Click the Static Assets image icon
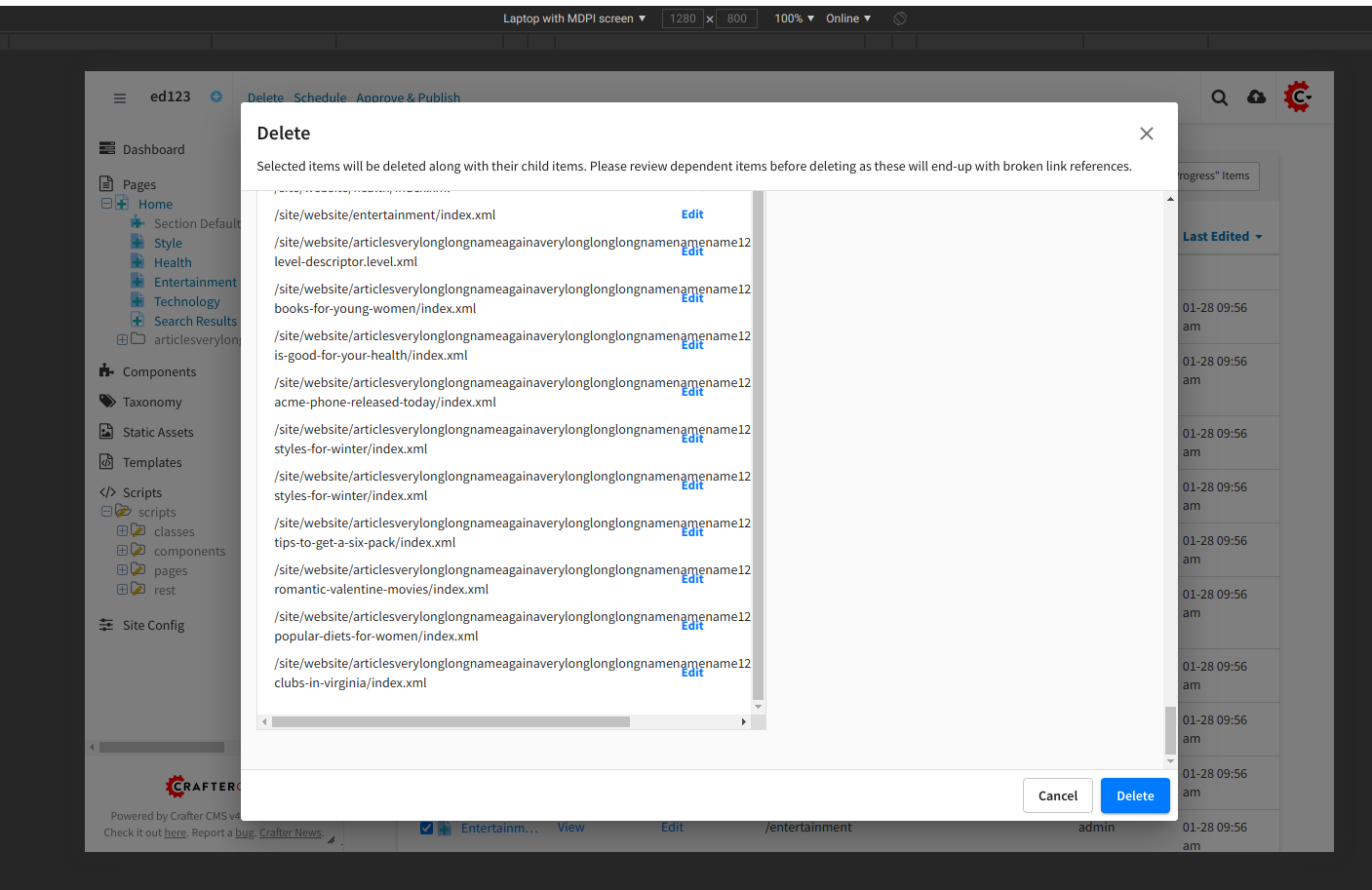The image size is (1372, 890). coord(106,431)
